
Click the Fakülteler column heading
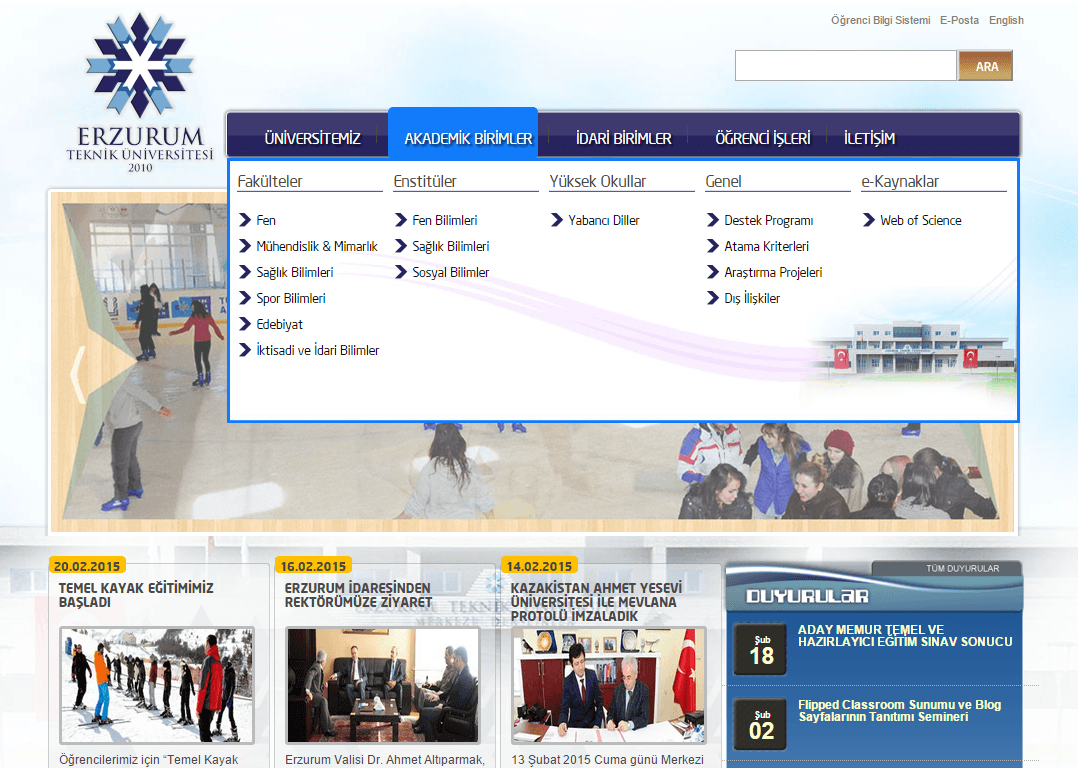(x=270, y=182)
